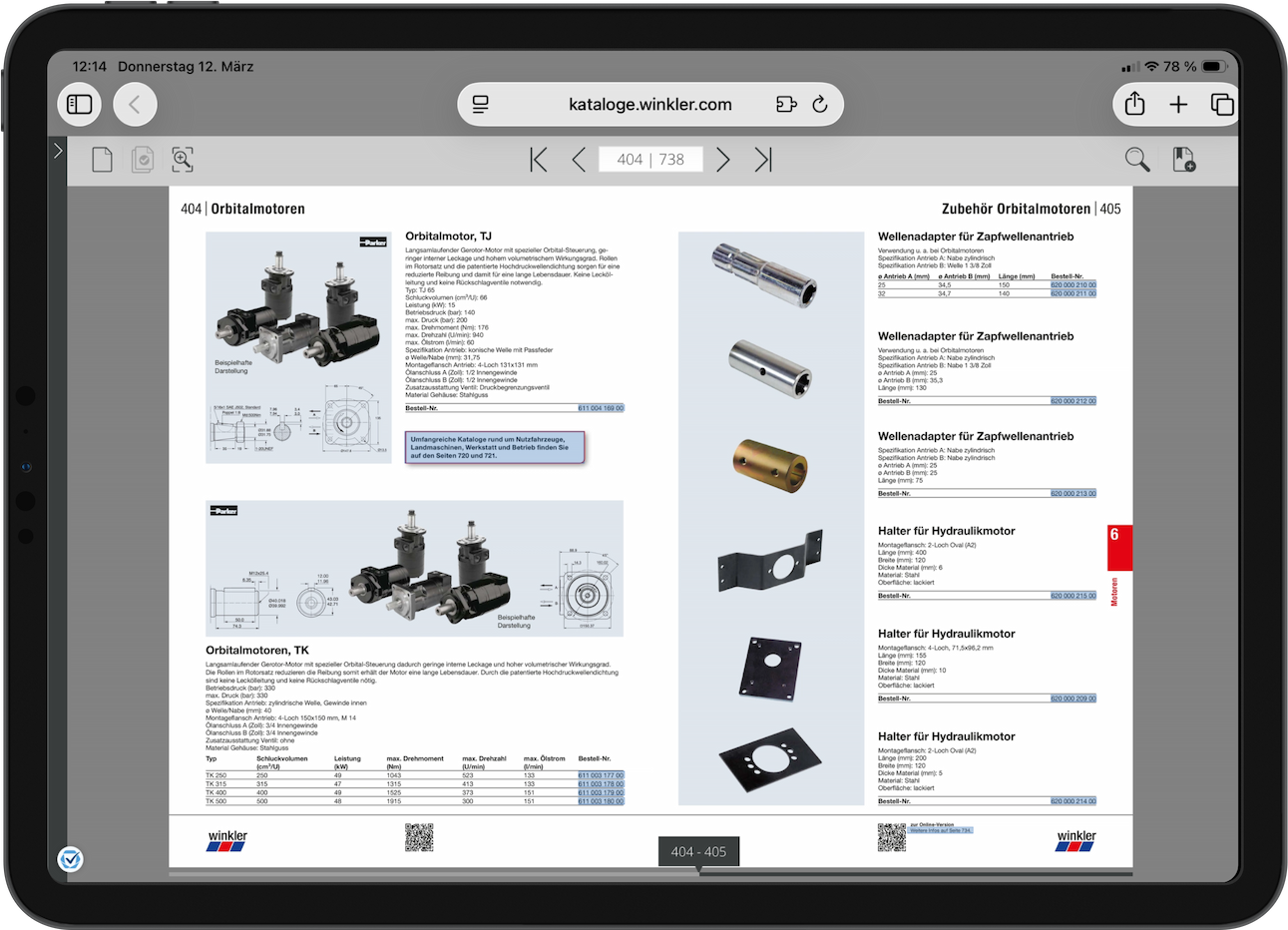1288x930 pixels.
Task: Go to first page using double-arrow
Action: click(538, 159)
